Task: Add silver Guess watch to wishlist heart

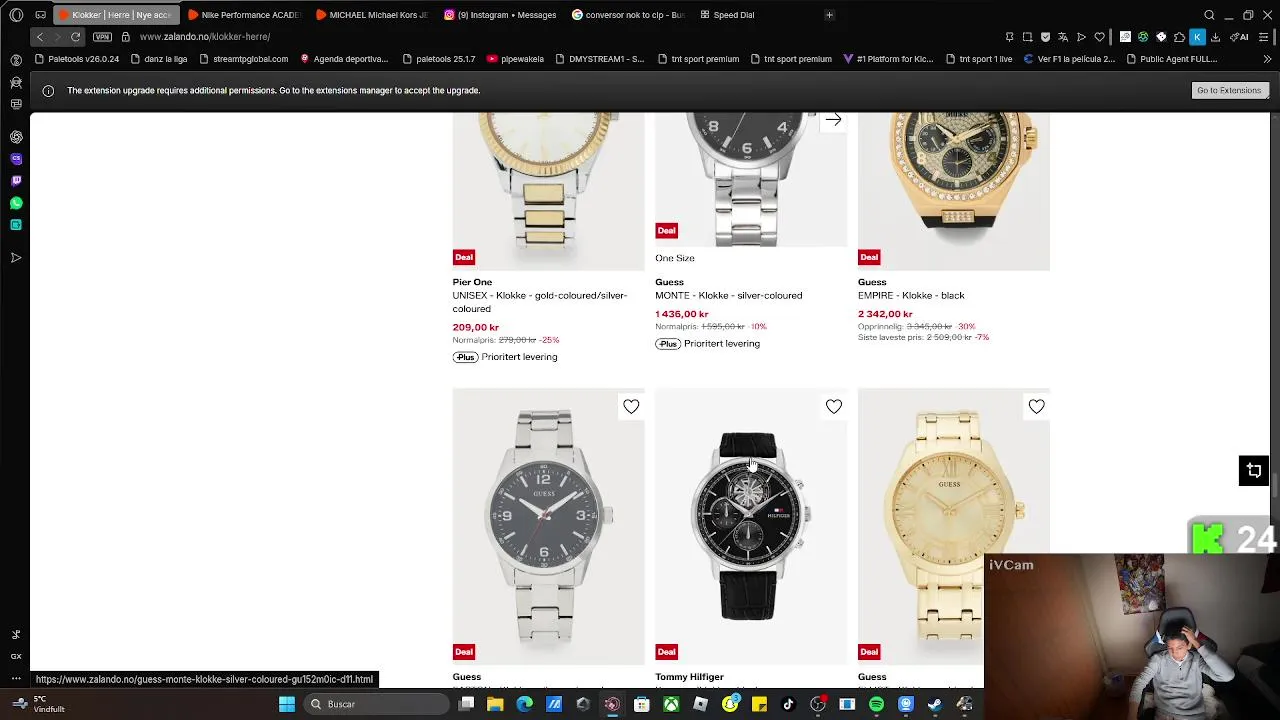Action: click(631, 406)
